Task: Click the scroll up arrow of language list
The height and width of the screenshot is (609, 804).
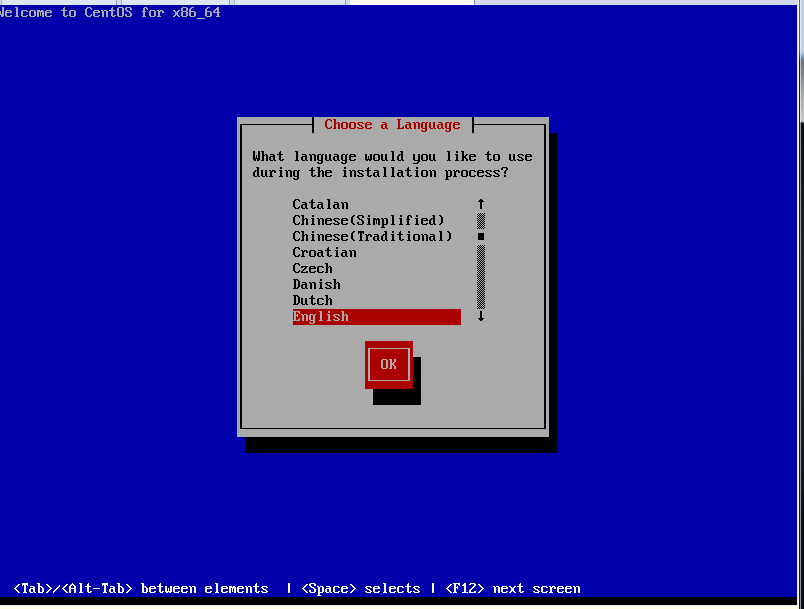Action: point(481,204)
